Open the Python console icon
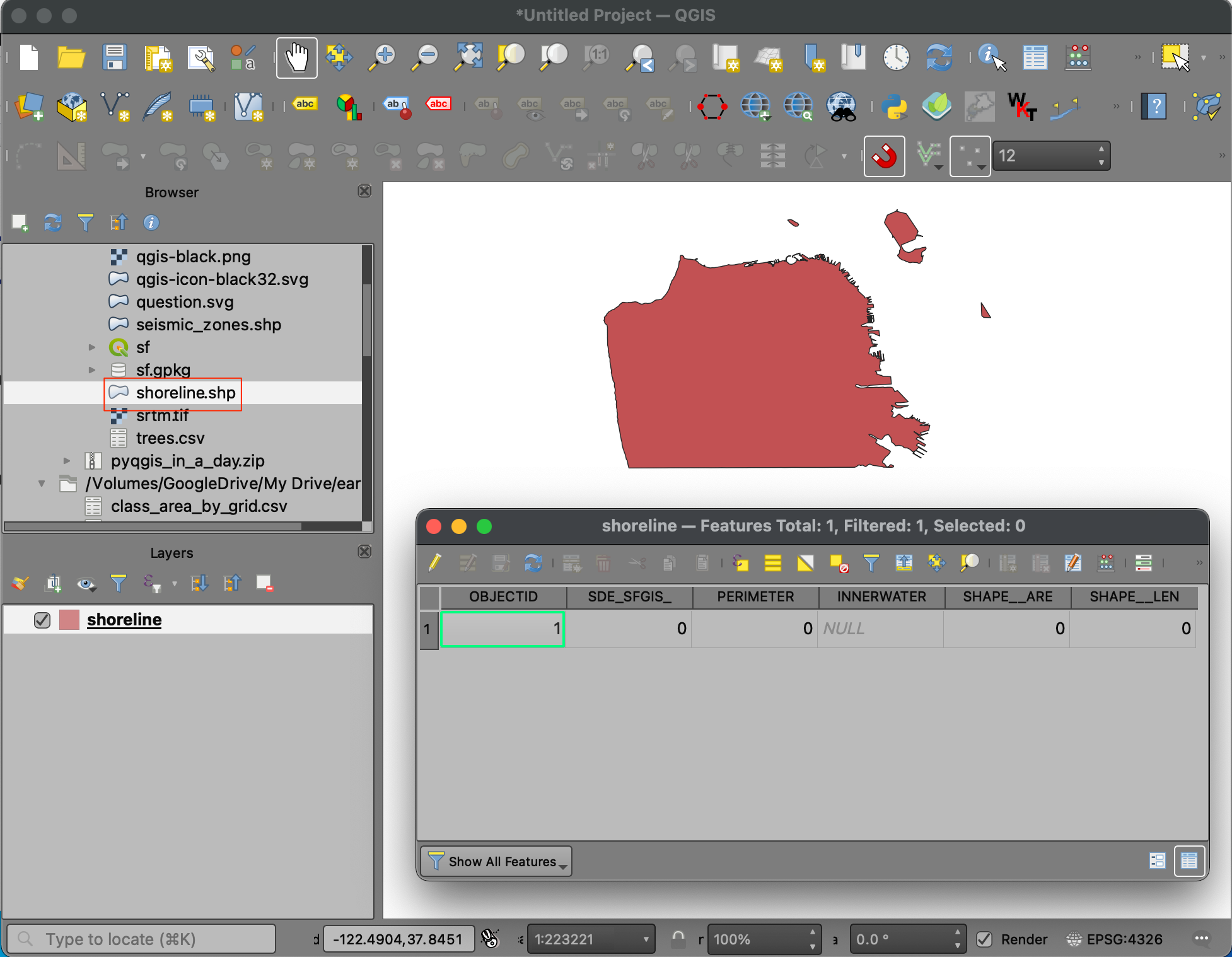Image resolution: width=1232 pixels, height=957 pixels. tap(893, 107)
